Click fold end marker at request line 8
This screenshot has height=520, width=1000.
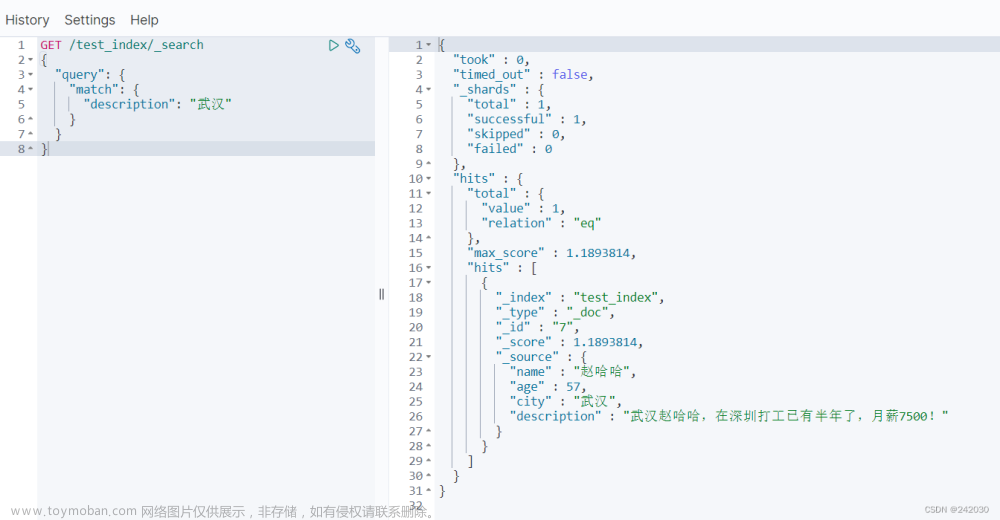30,149
